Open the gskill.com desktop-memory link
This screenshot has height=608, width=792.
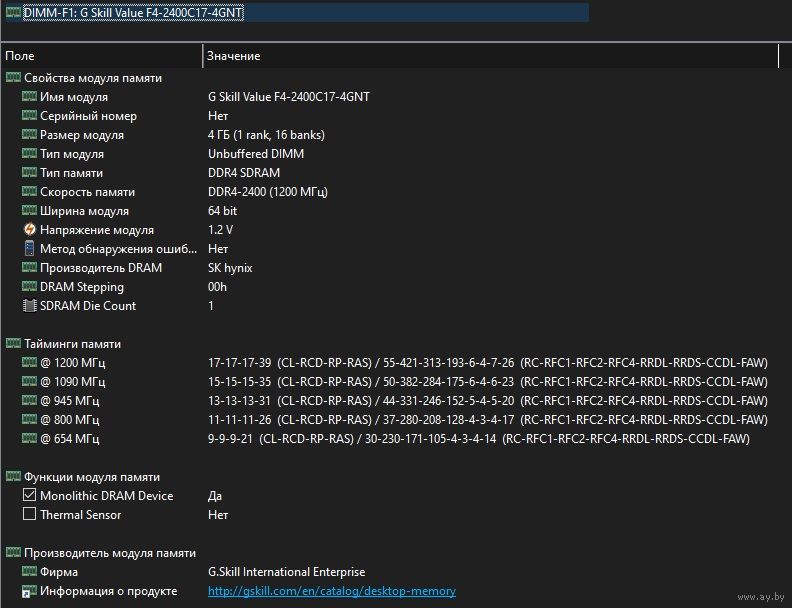pos(332,591)
